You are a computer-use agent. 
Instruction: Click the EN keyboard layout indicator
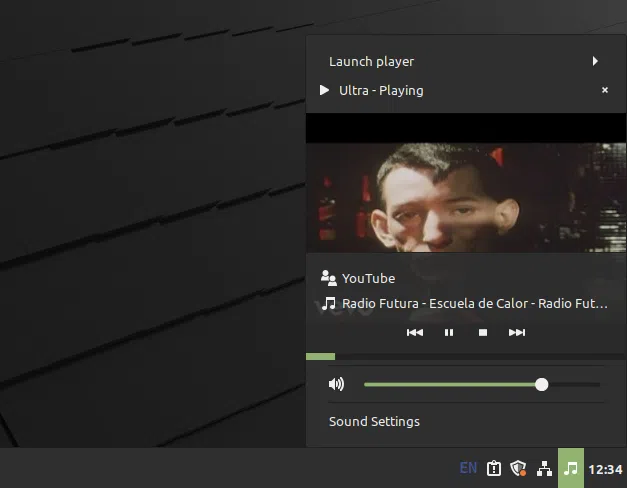pos(468,468)
